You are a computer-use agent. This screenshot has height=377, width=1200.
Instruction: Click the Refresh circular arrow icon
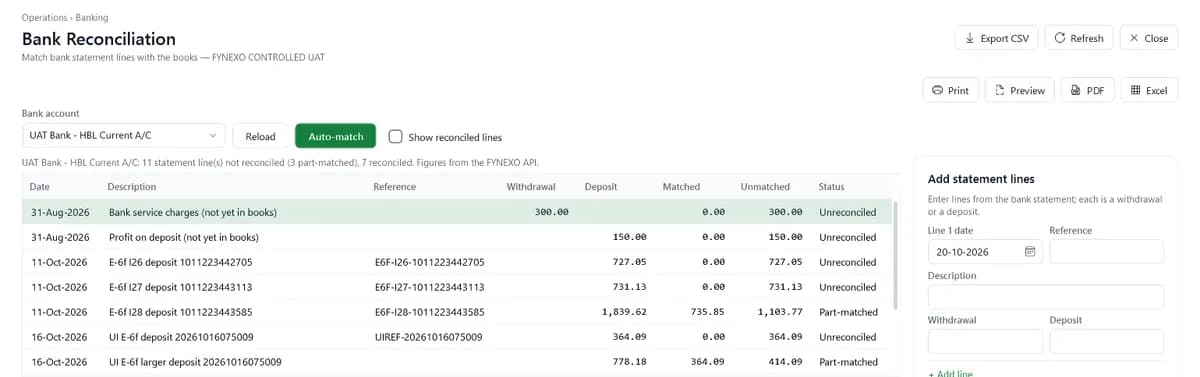click(1059, 38)
